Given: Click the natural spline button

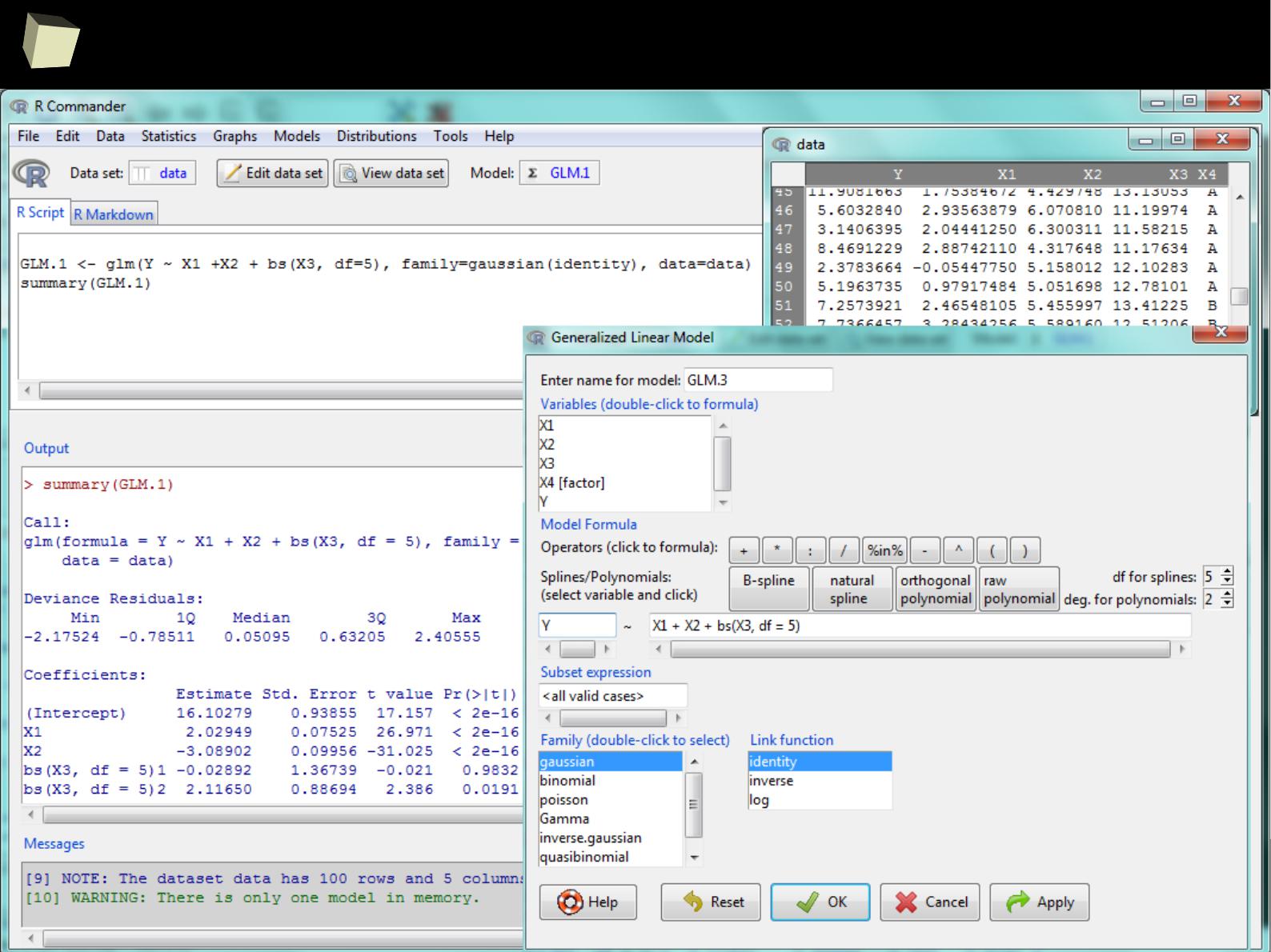Looking at the screenshot, I should (x=852, y=589).
